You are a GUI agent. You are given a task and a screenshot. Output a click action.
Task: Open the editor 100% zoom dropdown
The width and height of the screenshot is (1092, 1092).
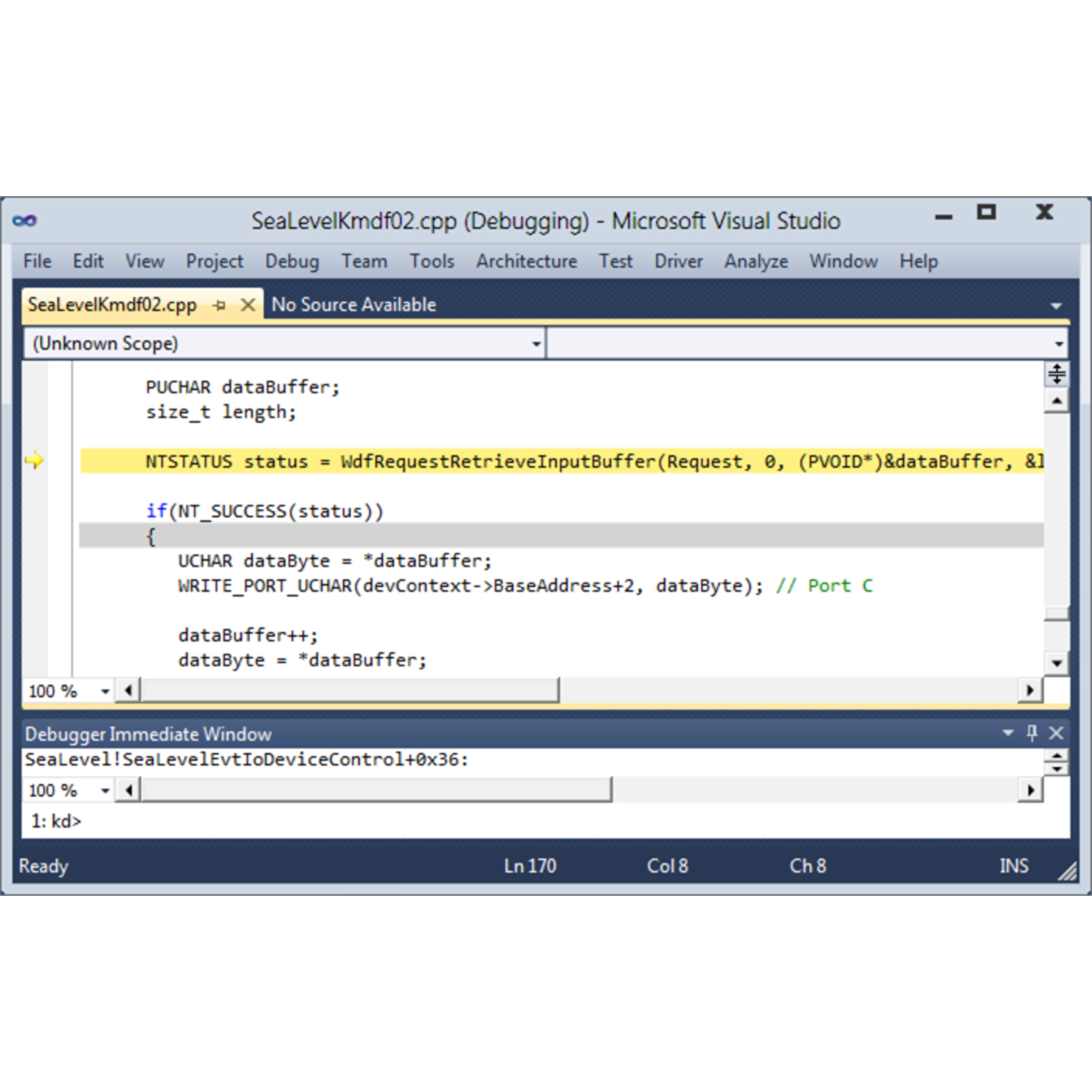pos(104,690)
